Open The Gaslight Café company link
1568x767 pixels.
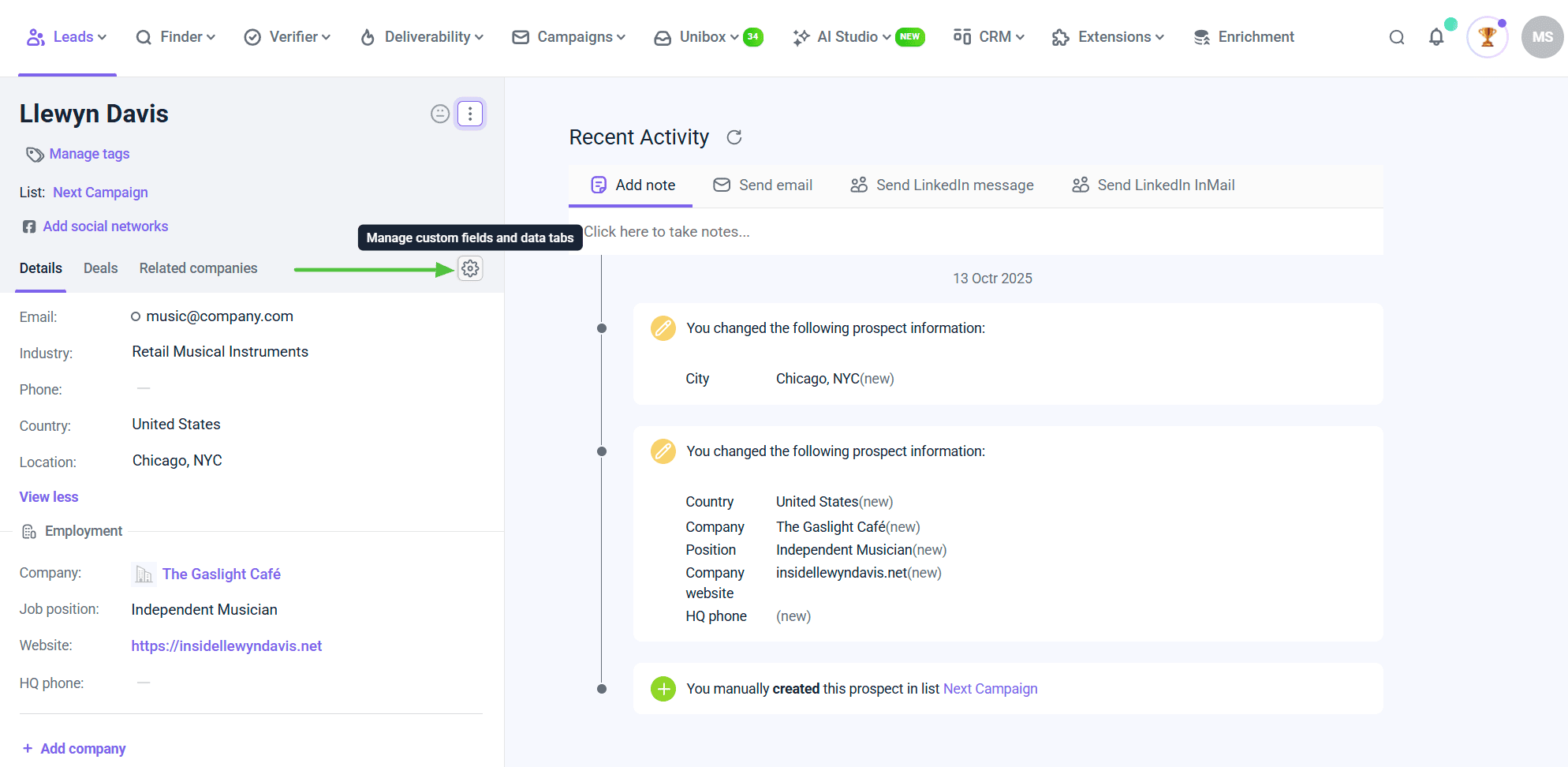[x=221, y=574]
